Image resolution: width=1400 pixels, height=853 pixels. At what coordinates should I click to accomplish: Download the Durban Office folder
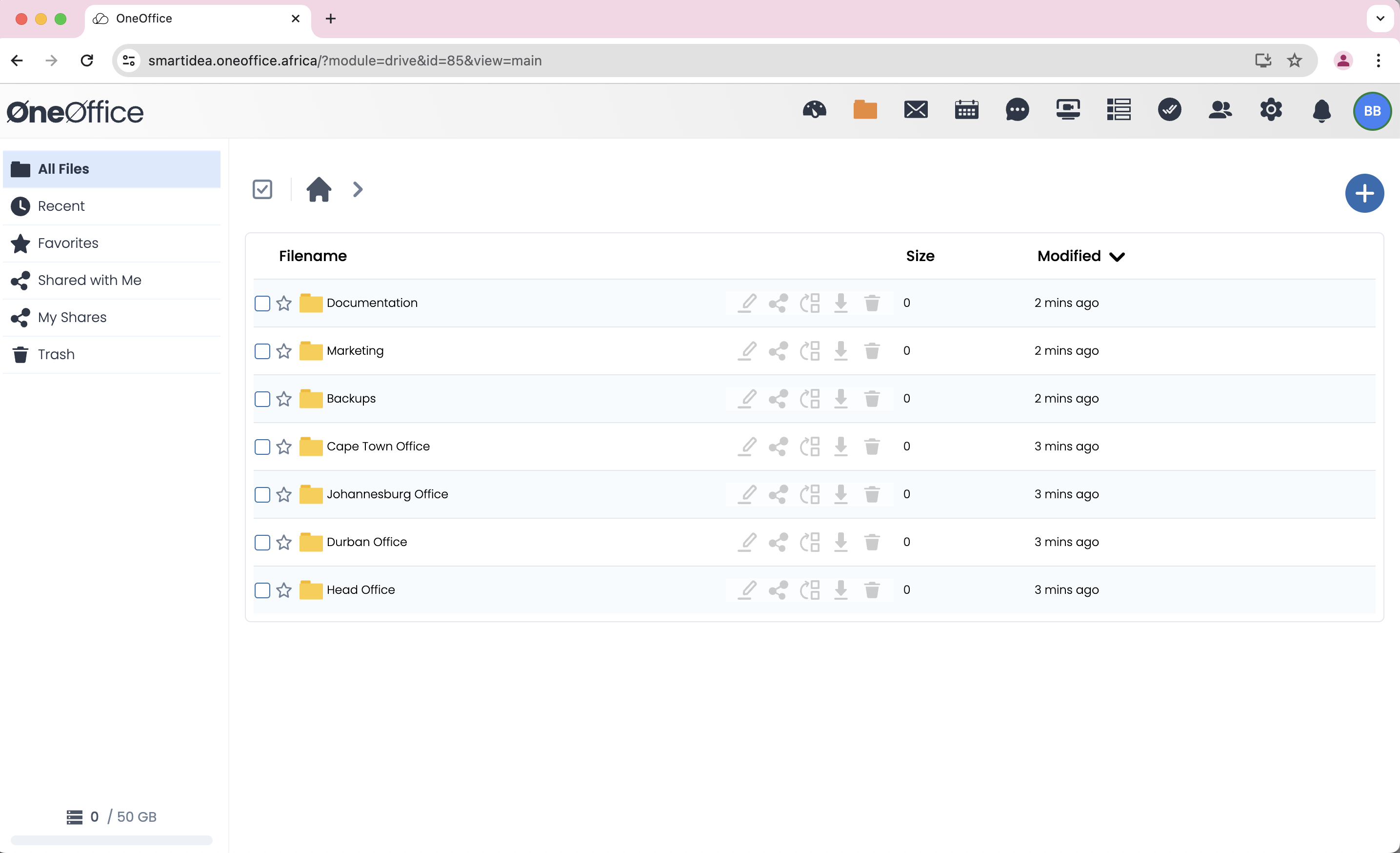point(840,542)
